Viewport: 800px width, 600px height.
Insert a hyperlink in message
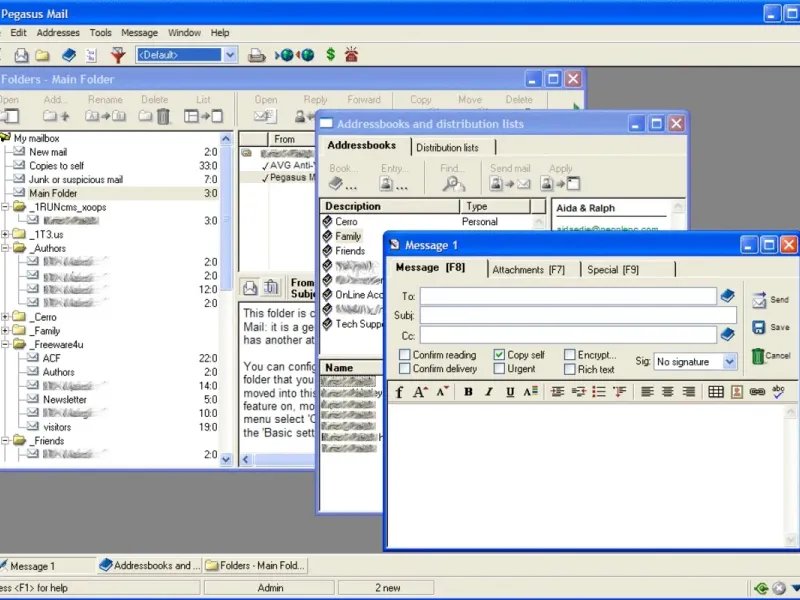[x=757, y=392]
